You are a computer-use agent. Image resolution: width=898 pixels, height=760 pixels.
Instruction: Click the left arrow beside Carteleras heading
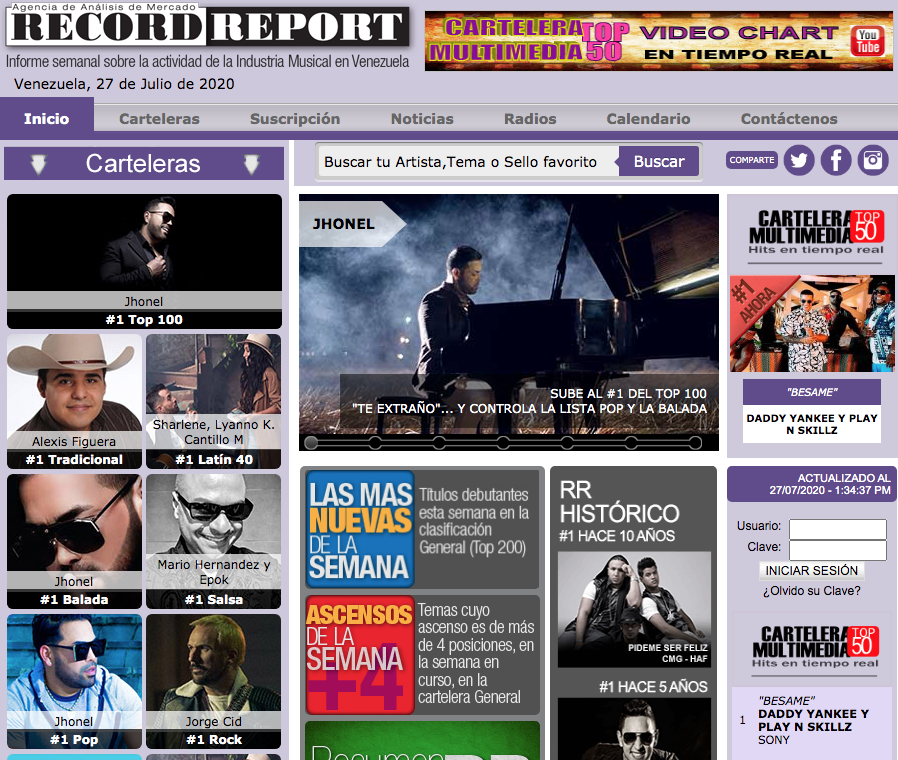point(38,164)
